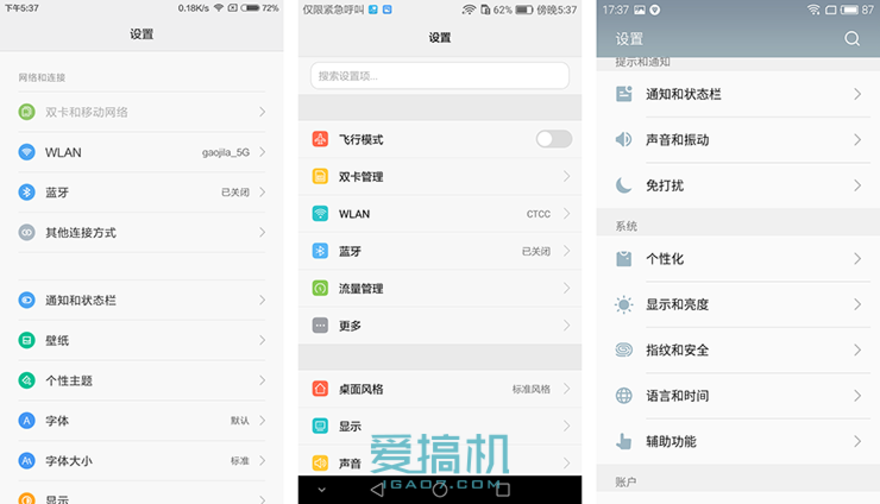This screenshot has height=504, width=880.
Task: Tap the green 壁纸 wallpaper icon
Action: pyautogui.click(x=26, y=340)
